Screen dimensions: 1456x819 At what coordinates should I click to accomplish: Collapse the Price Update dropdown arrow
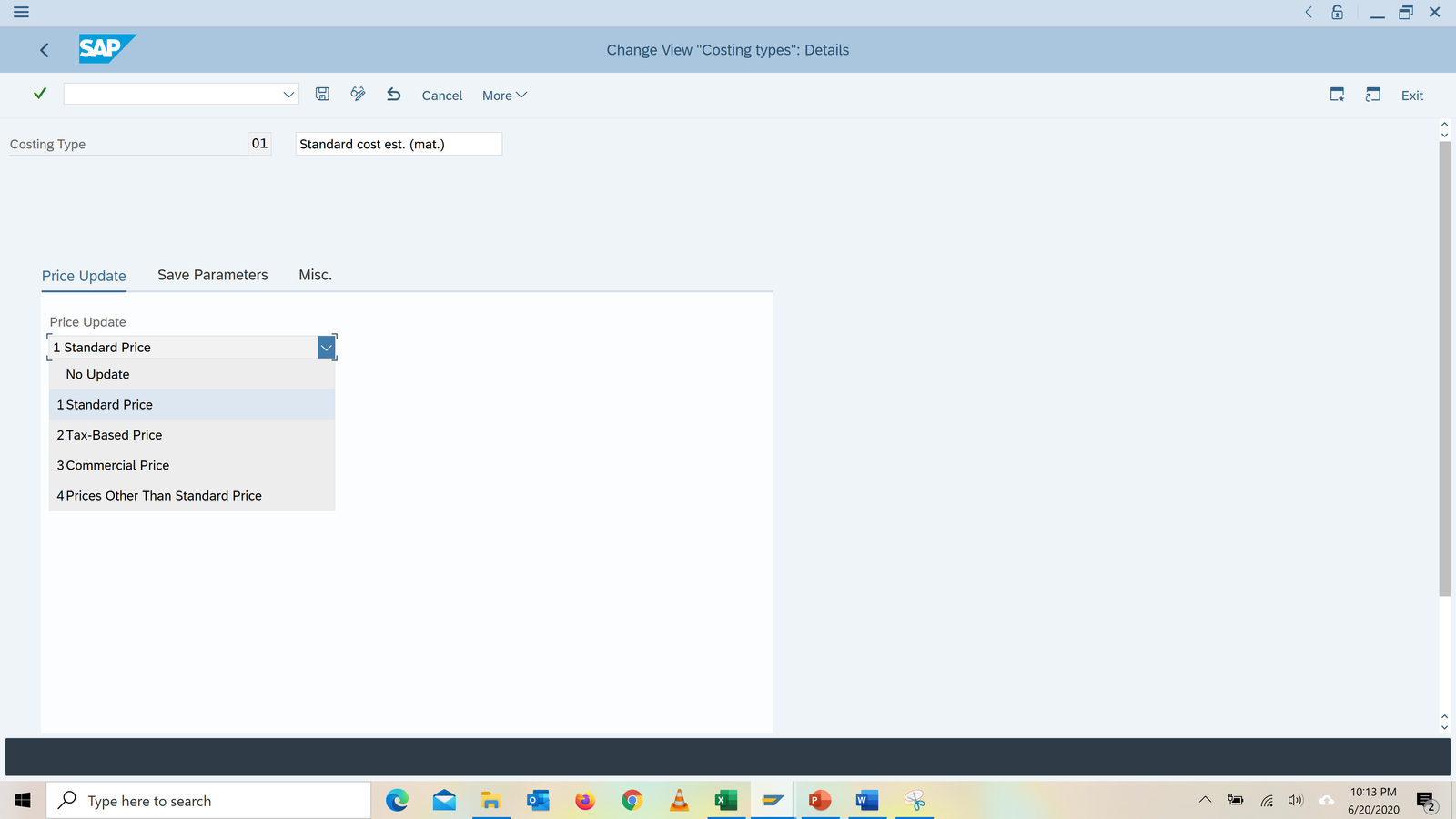326,348
